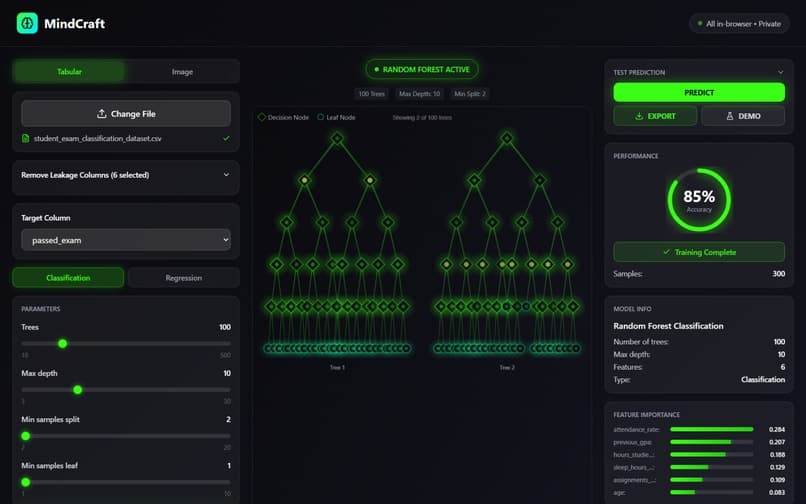Image resolution: width=806 pixels, height=504 pixels.
Task: Click the Target Column label
Action: [46, 218]
